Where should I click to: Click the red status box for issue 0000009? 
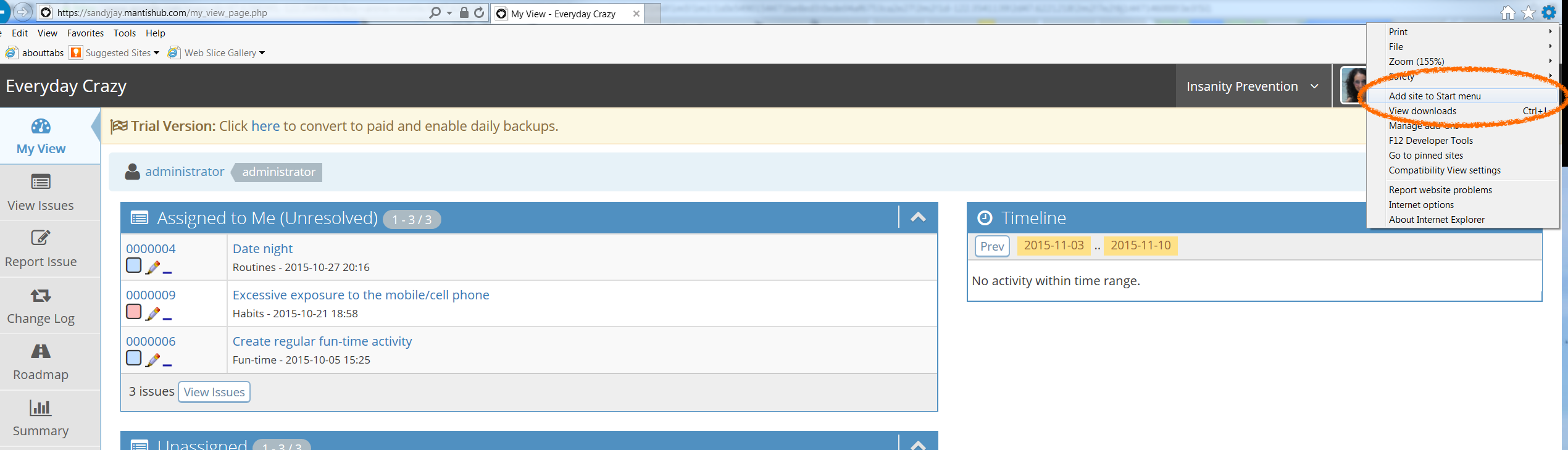(134, 312)
